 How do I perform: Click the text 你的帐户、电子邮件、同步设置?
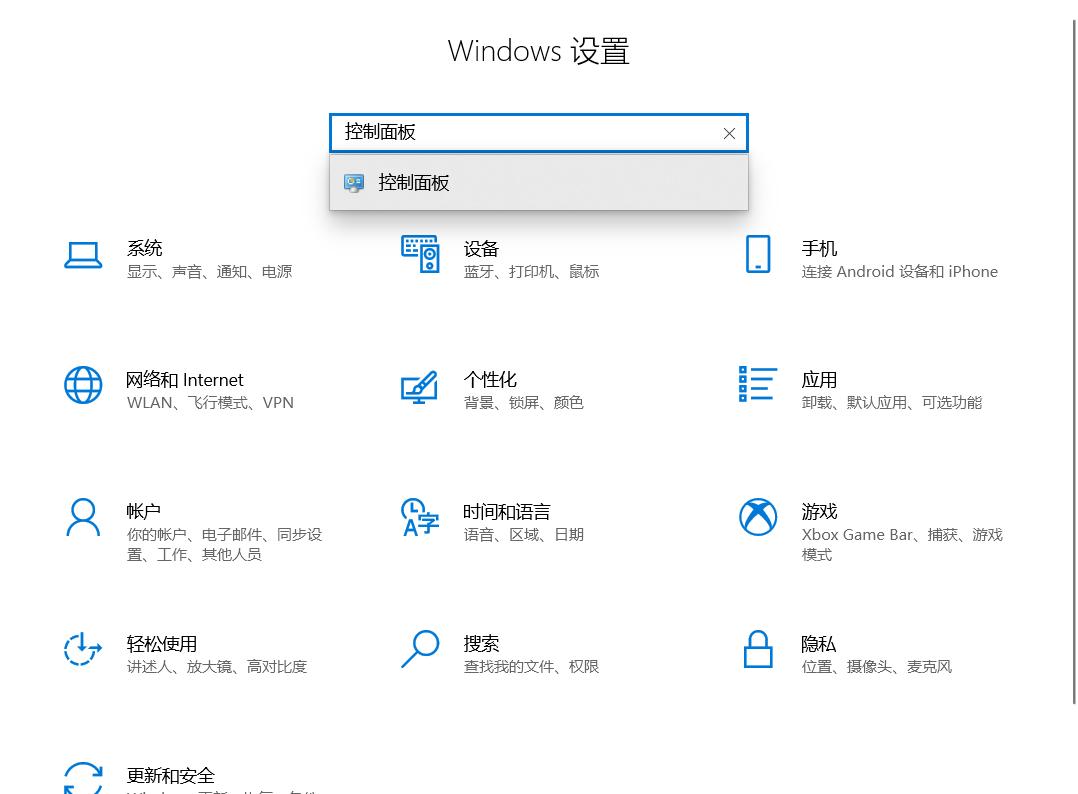224,544
